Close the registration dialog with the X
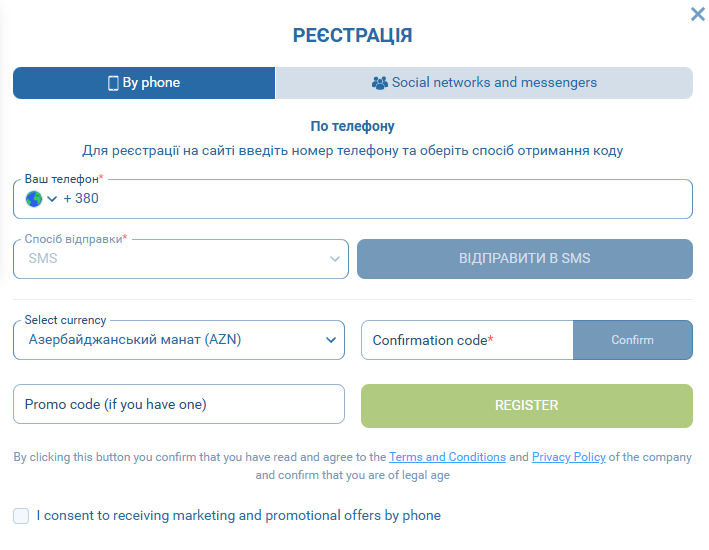Viewport: 709px width, 550px height. click(x=697, y=14)
